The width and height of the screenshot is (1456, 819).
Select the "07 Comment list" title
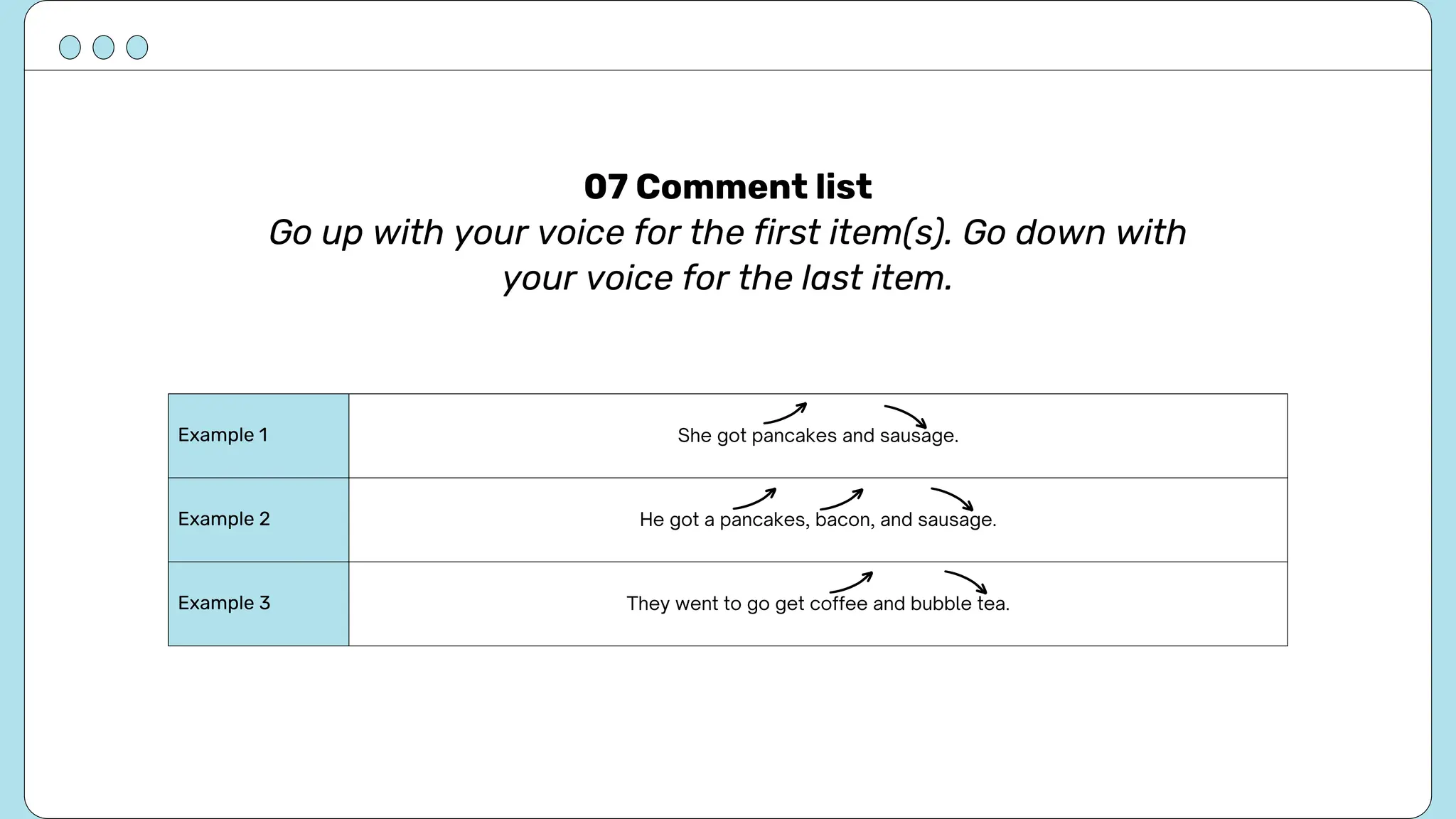pos(727,187)
